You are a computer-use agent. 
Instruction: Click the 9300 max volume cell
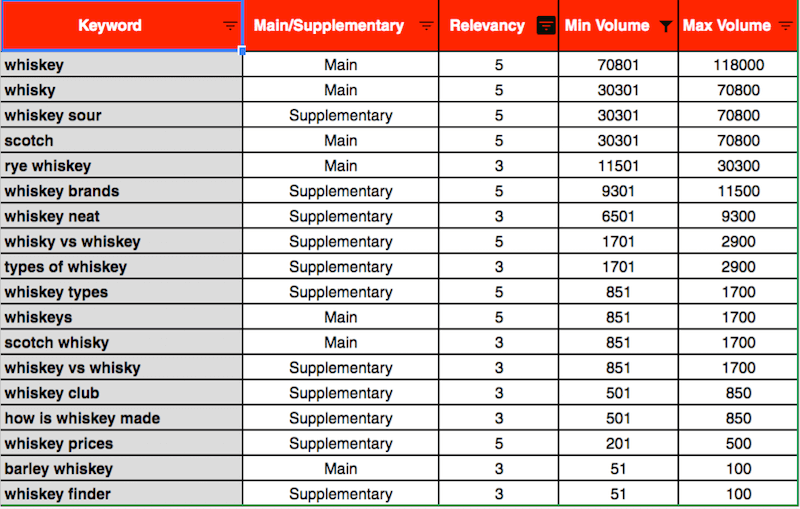click(x=738, y=216)
